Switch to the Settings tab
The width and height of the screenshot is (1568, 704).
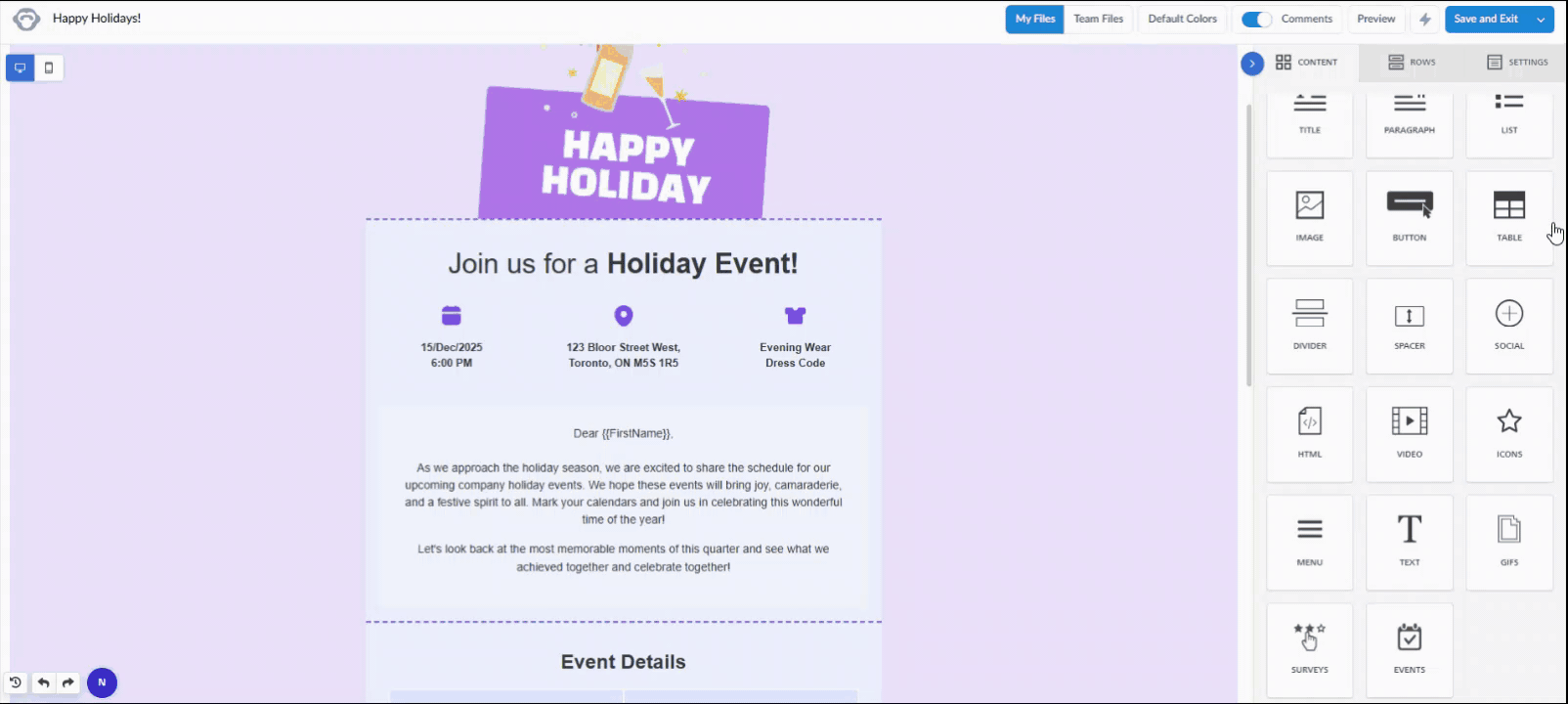pos(1517,62)
